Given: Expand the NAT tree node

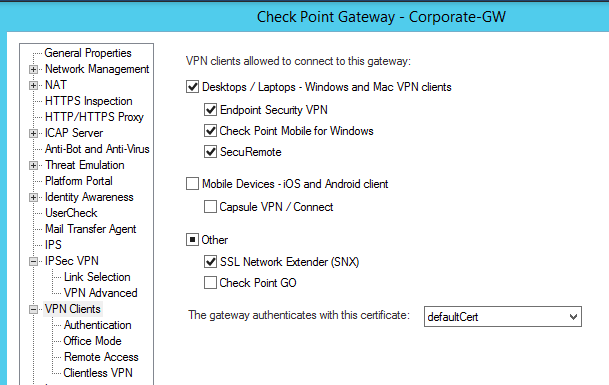Looking at the screenshot, I should pyautogui.click(x=33, y=85).
